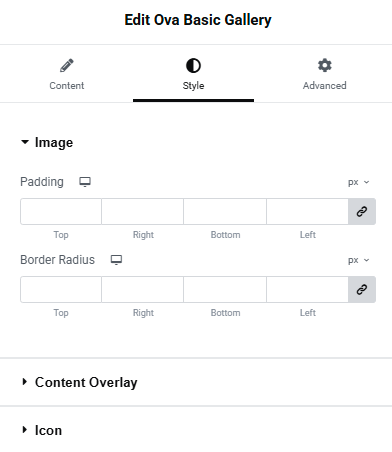
Task: Open responsive device icon next to Padding
Action: [85, 182]
